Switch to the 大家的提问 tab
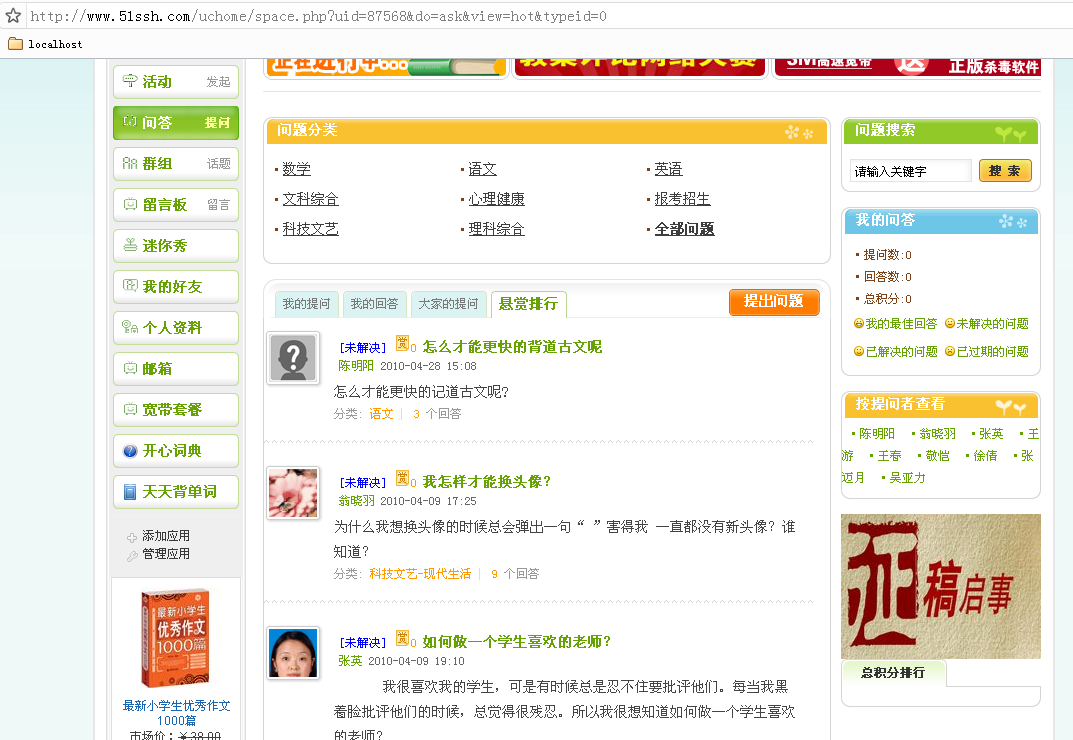 pos(448,304)
